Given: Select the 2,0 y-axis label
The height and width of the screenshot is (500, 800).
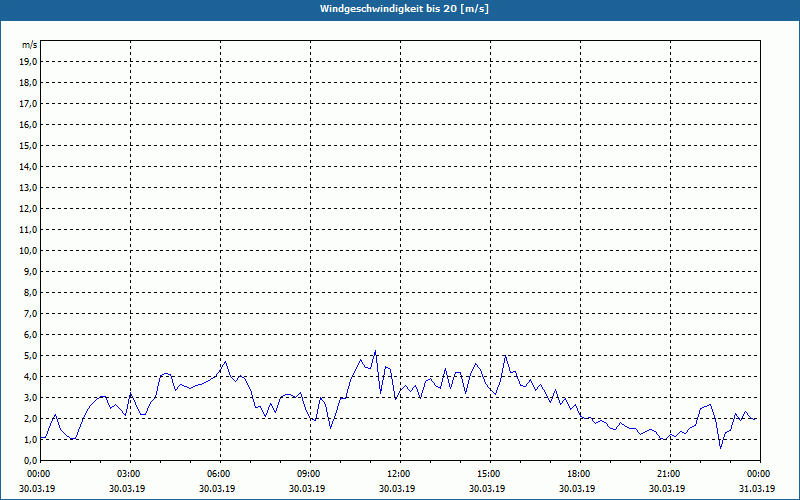Looking at the screenshot, I should (31, 418).
